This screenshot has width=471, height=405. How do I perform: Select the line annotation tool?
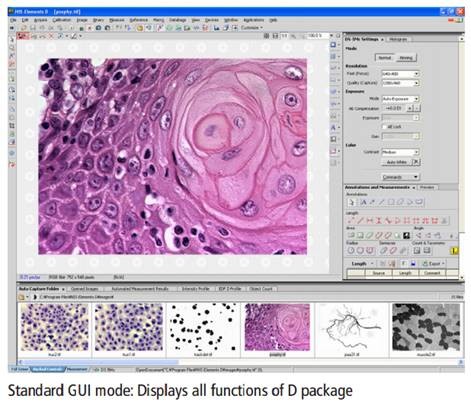tap(382, 202)
